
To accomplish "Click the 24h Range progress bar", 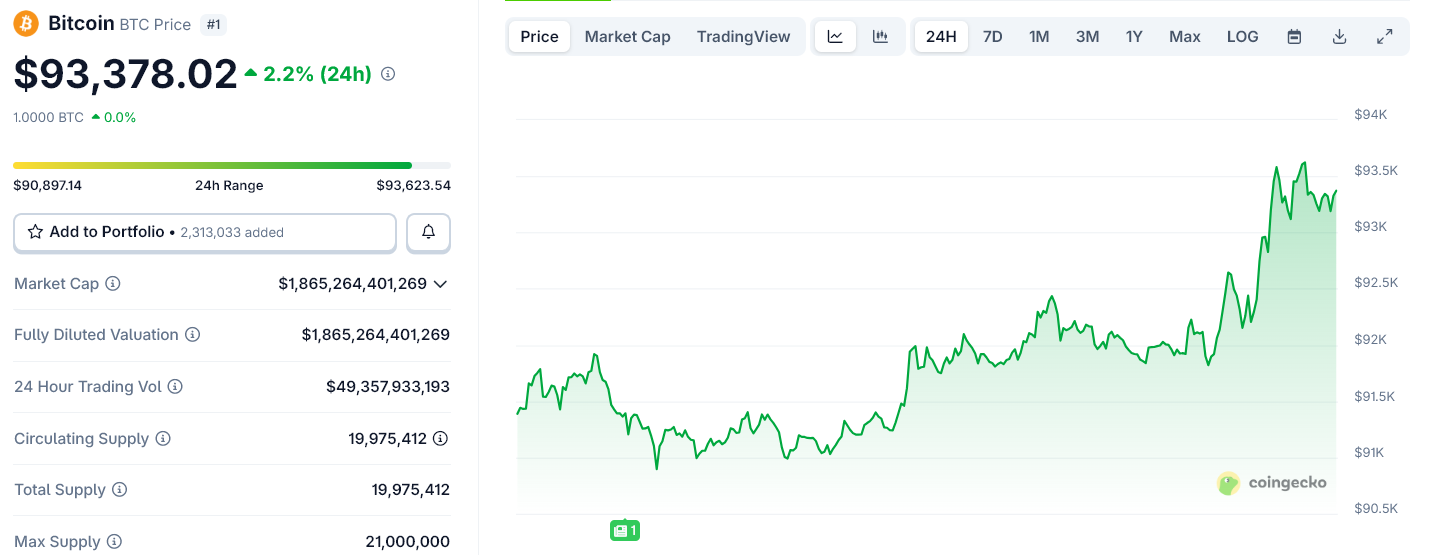I will coord(232,165).
